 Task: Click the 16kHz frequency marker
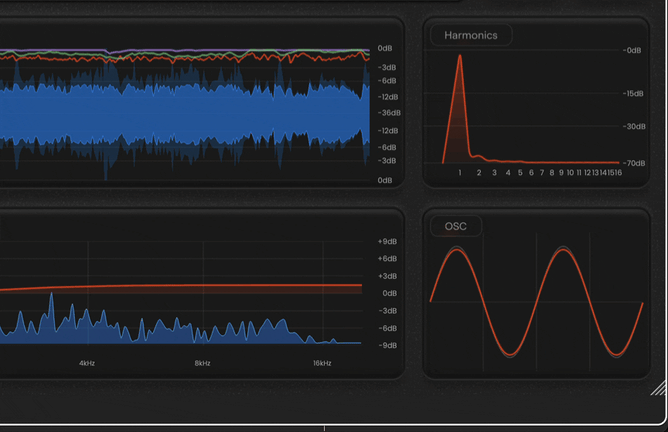pyautogui.click(x=322, y=363)
